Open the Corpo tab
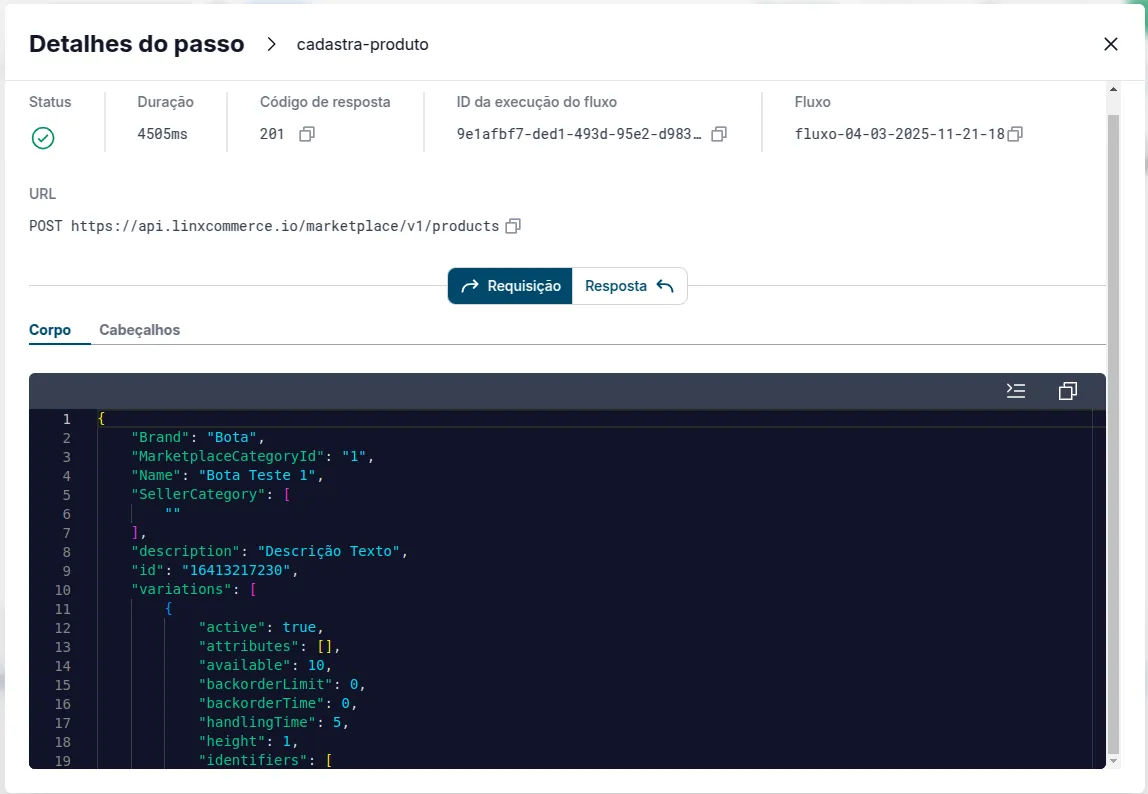The height and width of the screenshot is (794, 1148). tap(50, 330)
